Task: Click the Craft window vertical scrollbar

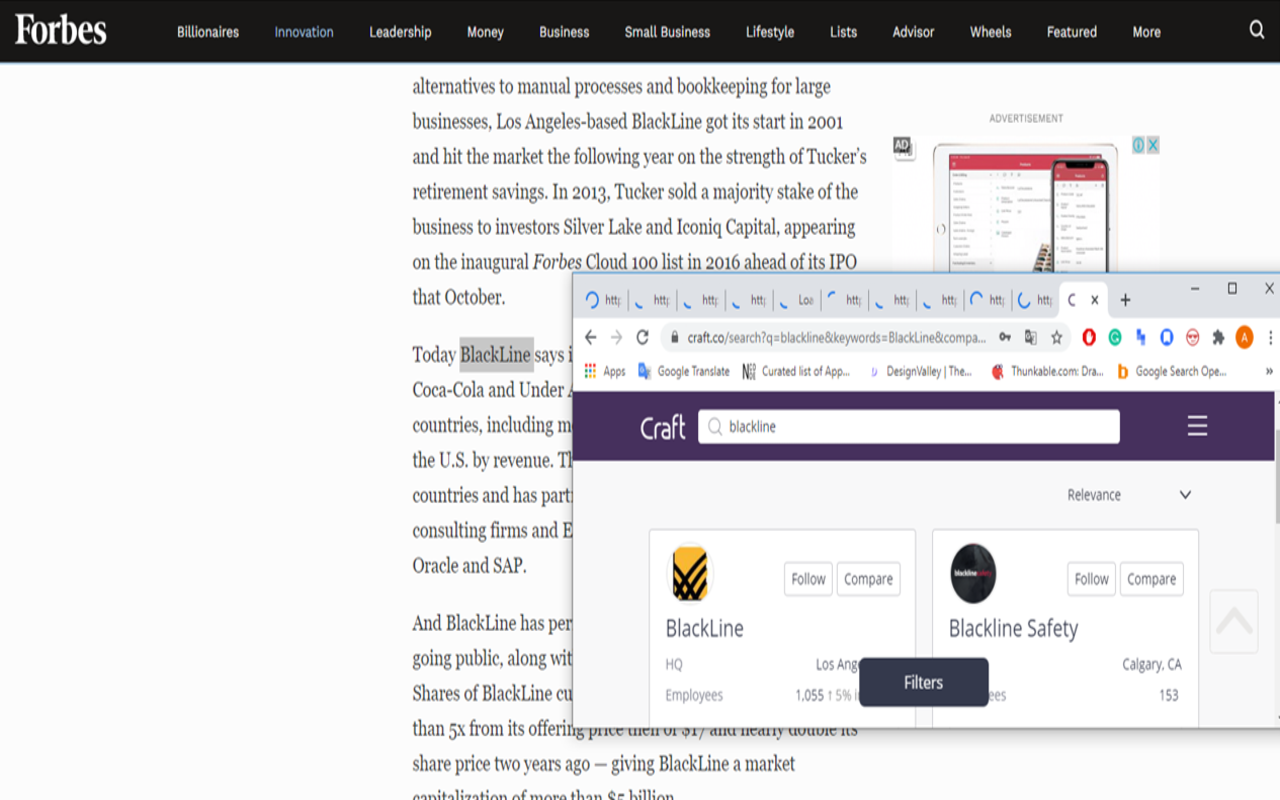Action: coord(1275,476)
